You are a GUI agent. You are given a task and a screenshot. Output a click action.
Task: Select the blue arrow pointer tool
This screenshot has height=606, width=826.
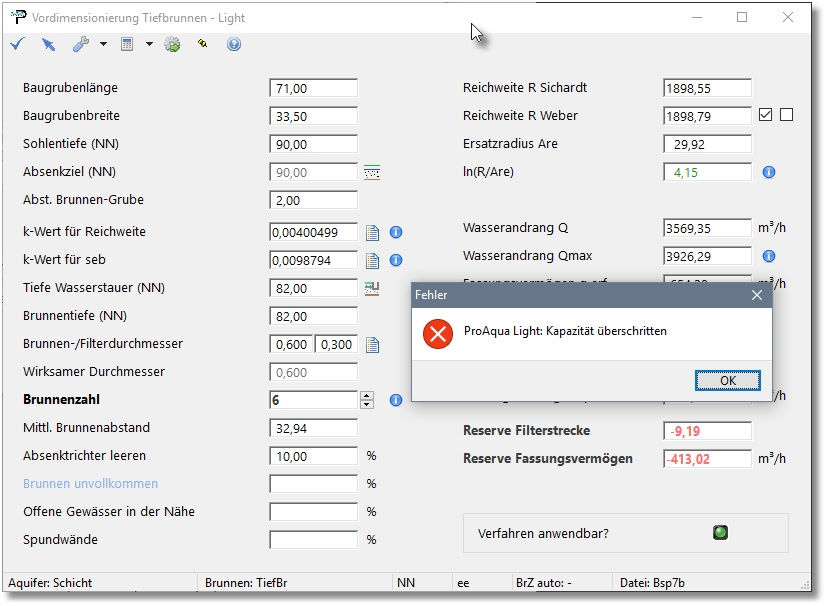pyautogui.click(x=48, y=44)
